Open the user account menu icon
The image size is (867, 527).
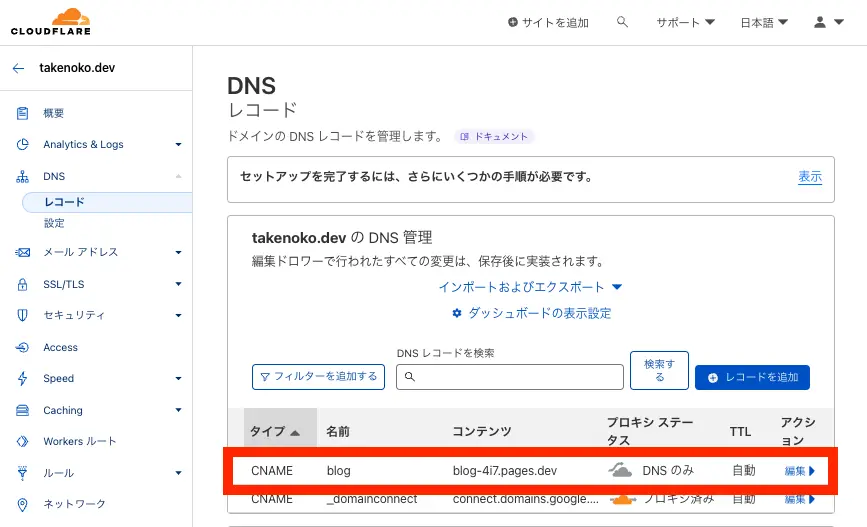pos(820,22)
